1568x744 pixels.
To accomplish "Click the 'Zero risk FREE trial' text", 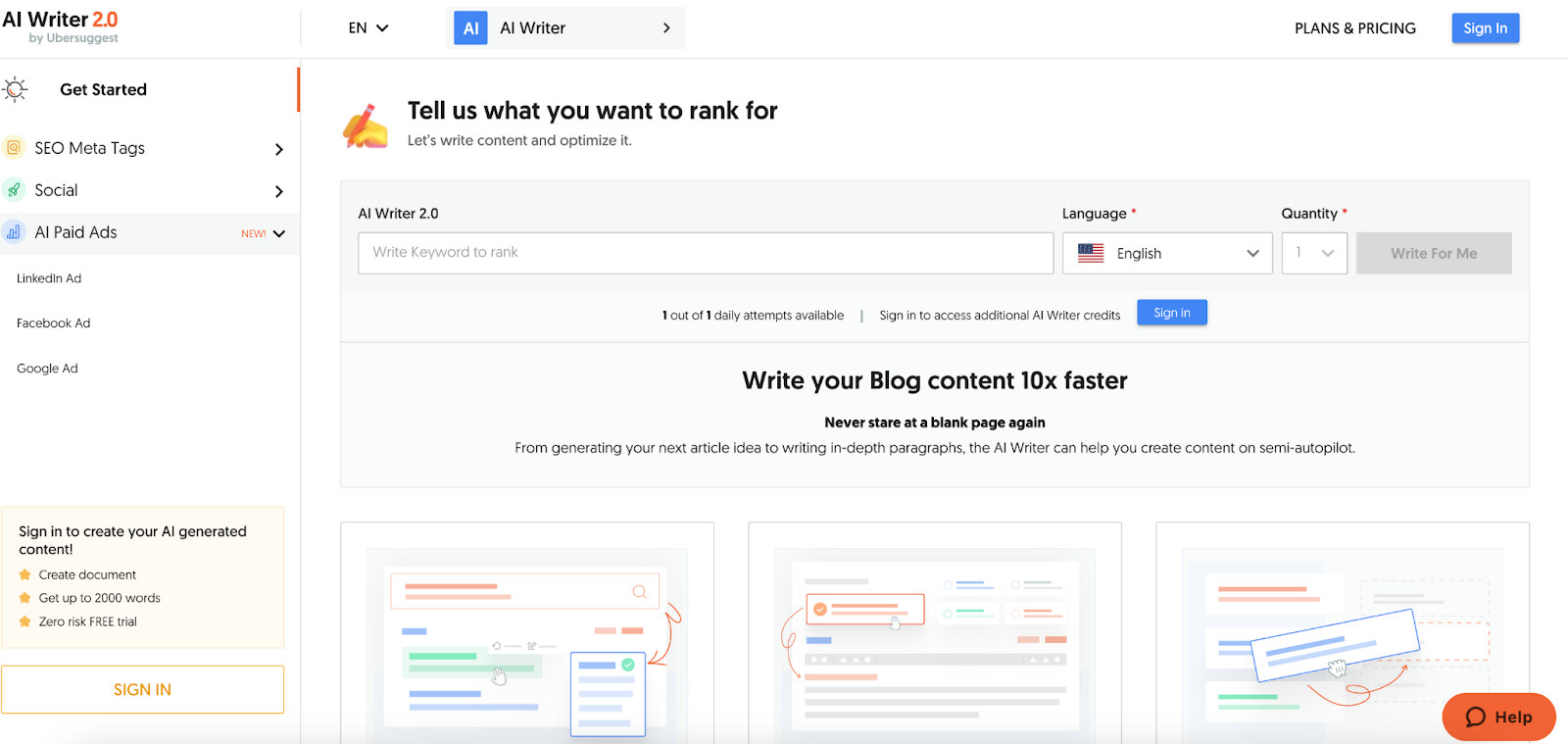I will (x=88, y=621).
